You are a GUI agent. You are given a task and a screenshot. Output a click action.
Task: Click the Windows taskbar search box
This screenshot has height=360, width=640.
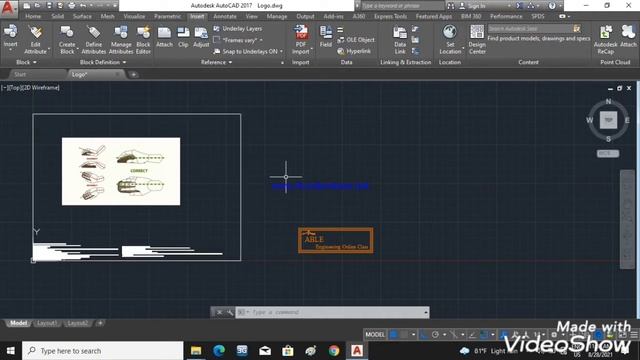103,351
